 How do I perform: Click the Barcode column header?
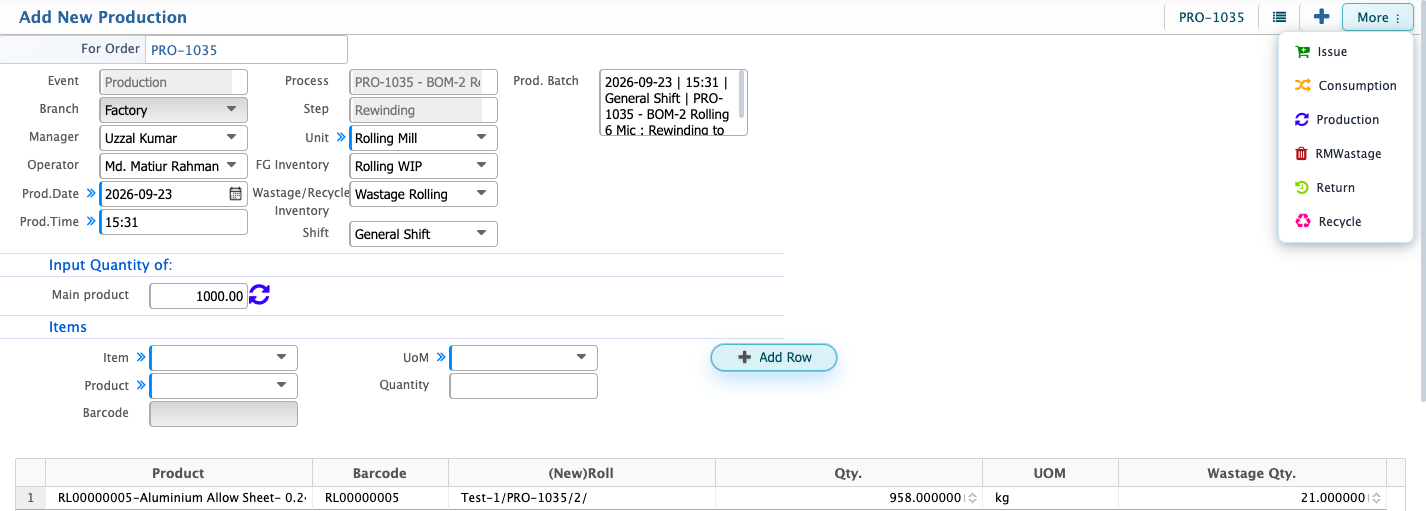click(380, 473)
